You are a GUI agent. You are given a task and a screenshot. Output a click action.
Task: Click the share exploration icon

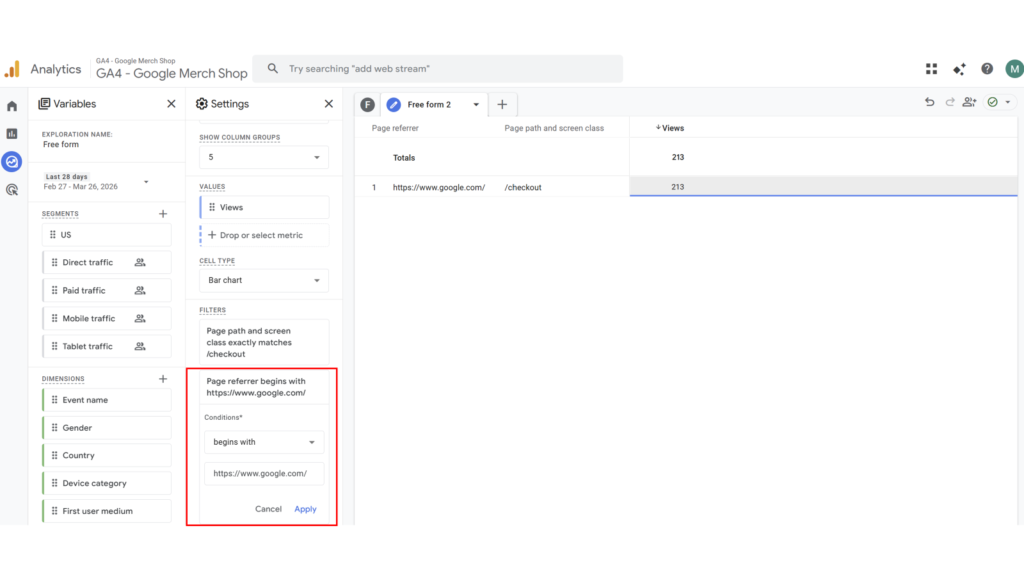(969, 103)
